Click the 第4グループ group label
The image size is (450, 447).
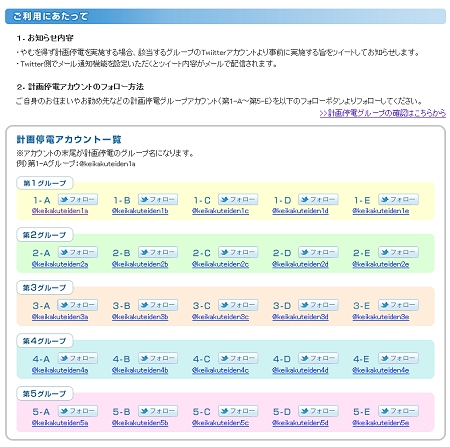pos(45,341)
